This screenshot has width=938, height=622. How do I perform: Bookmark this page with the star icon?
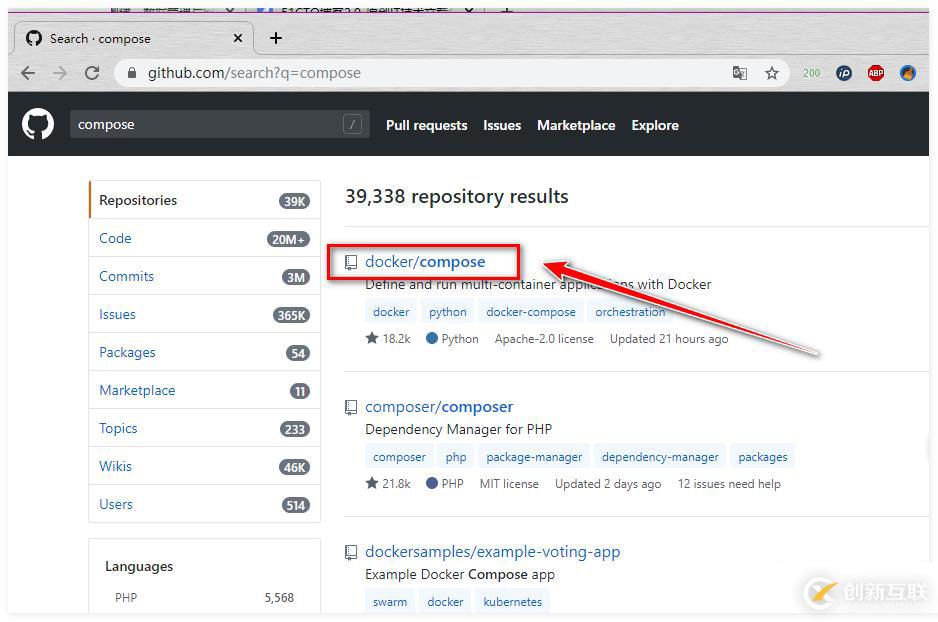(772, 73)
